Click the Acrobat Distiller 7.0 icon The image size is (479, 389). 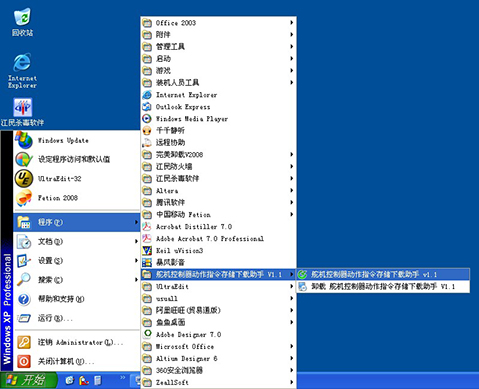pos(147,227)
